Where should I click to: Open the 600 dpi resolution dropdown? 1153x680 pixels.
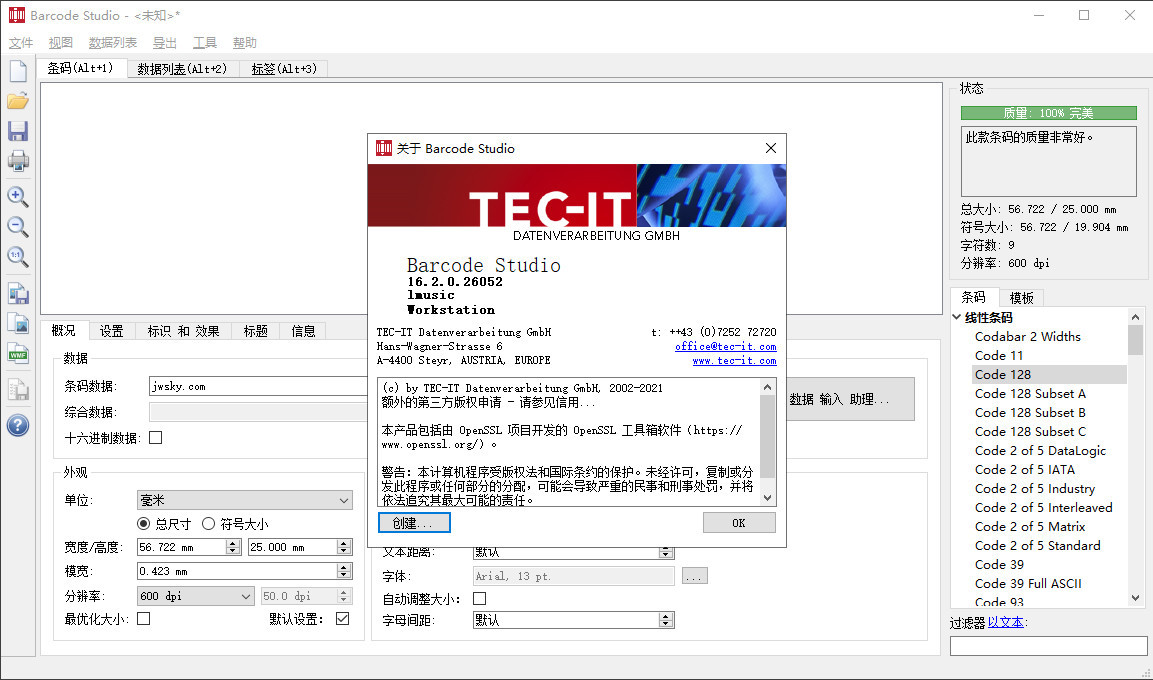[196, 595]
